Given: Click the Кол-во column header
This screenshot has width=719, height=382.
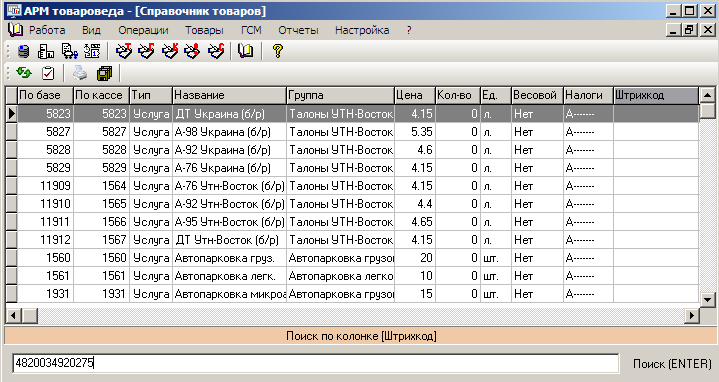Looking at the screenshot, I should pos(458,95).
